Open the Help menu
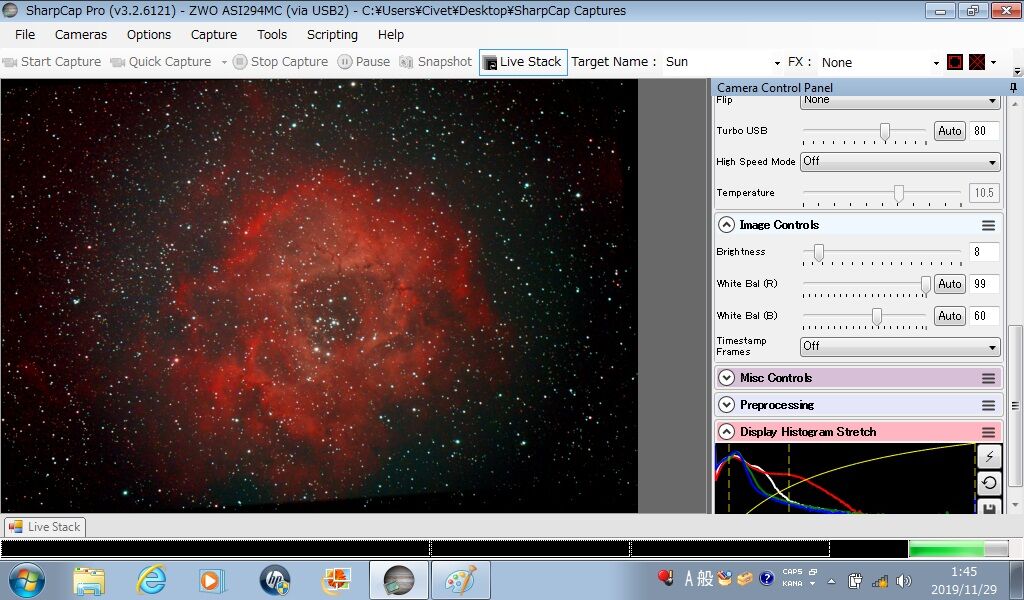The width and height of the screenshot is (1024, 600). tap(391, 35)
